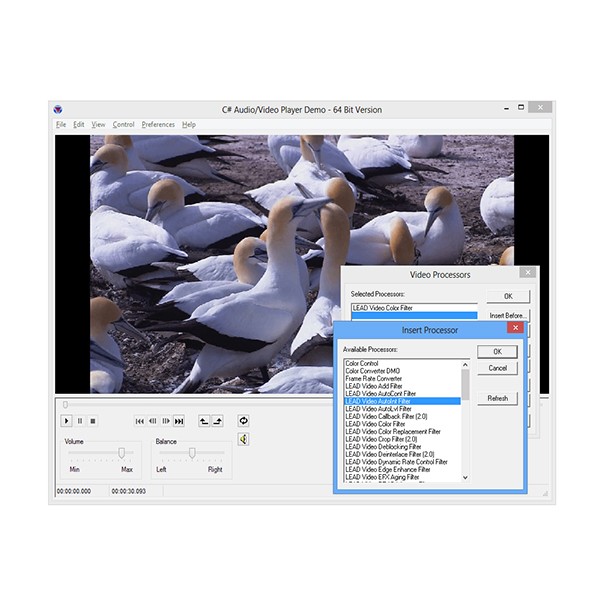This screenshot has width=600, height=600.
Task: Open the Preferences menu
Action: click(x=158, y=125)
